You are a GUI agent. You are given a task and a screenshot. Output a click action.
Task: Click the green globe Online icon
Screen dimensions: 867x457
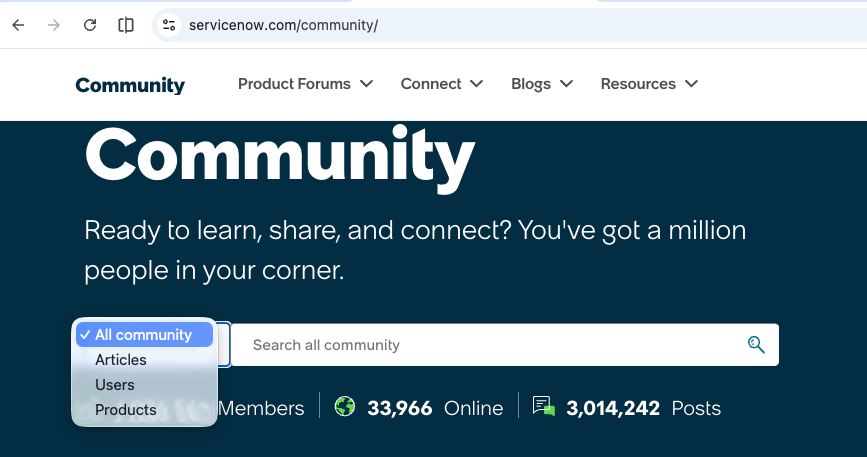pos(344,407)
